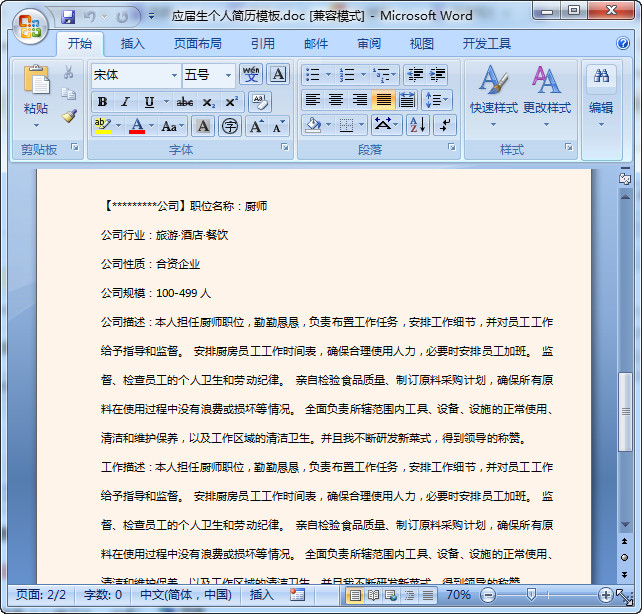Apply distributed alignment
This screenshot has height=614, width=642.
tap(407, 99)
